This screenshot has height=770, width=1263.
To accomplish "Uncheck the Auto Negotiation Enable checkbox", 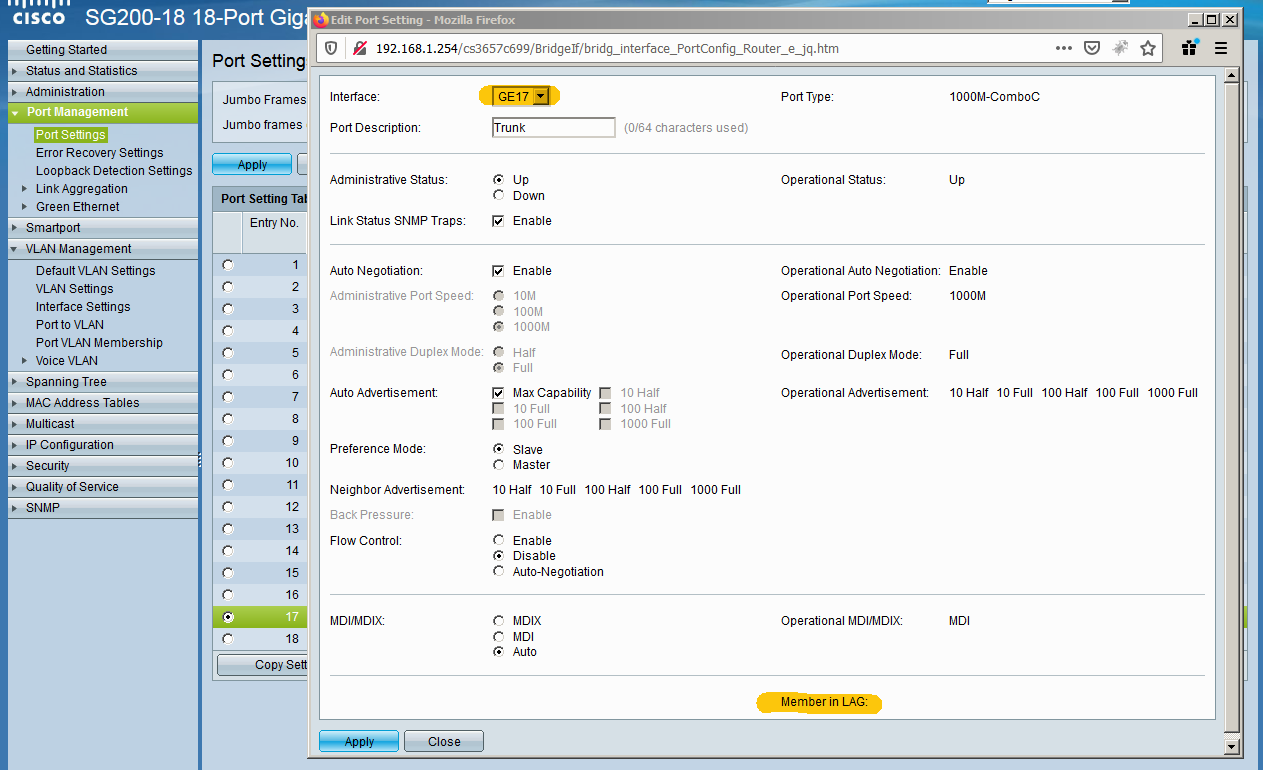I will pos(498,271).
